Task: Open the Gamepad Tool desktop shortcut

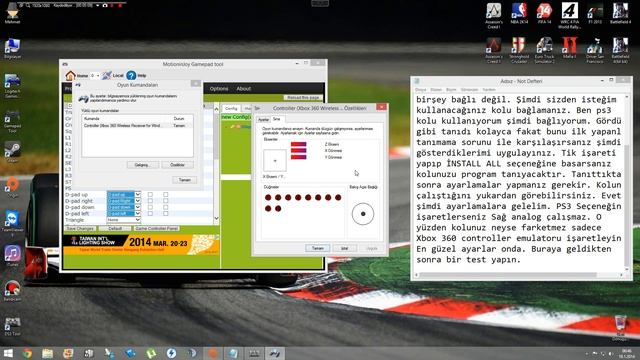Action: tap(12, 121)
